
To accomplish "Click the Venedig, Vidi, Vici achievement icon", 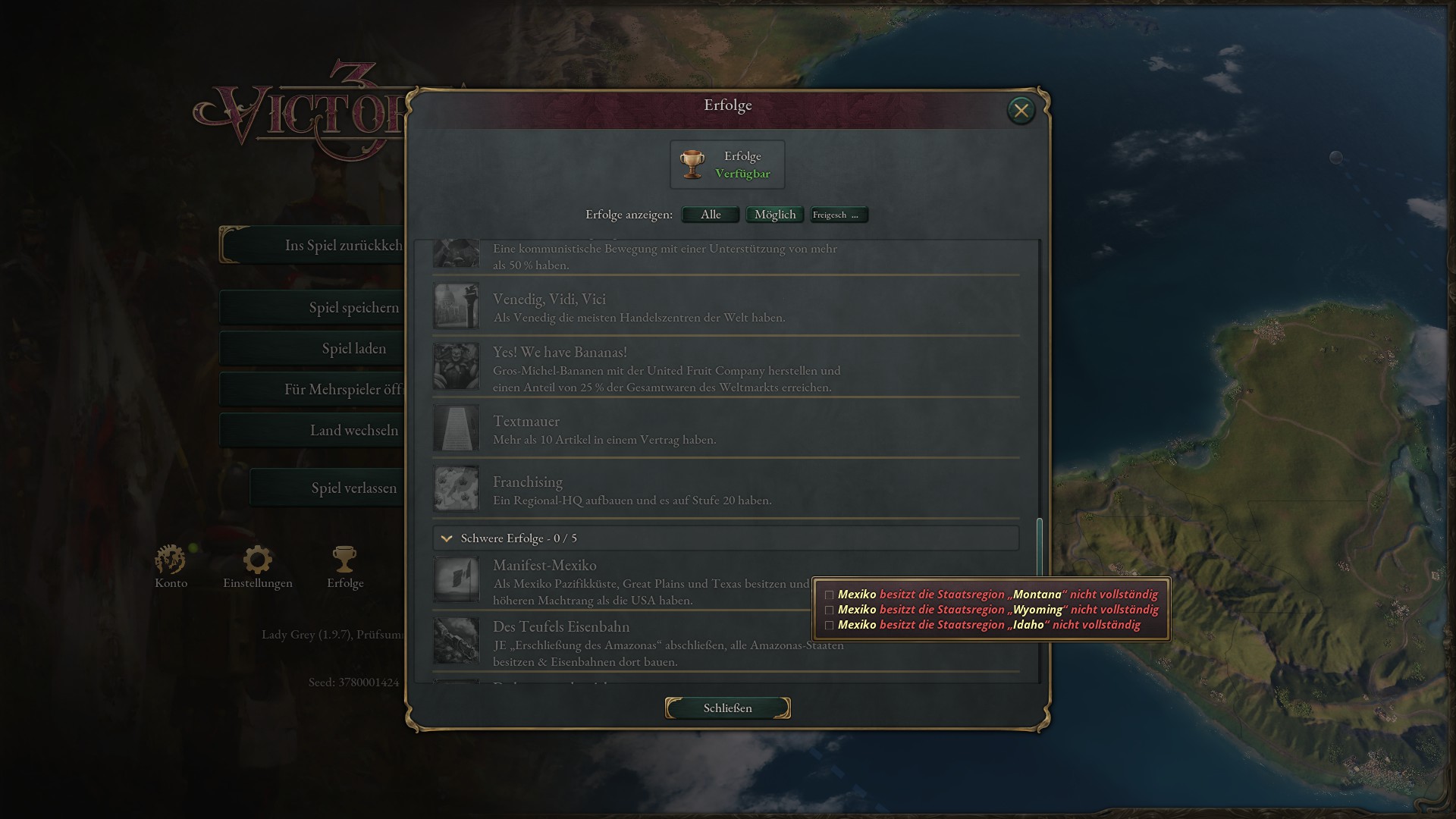I will coord(456,306).
